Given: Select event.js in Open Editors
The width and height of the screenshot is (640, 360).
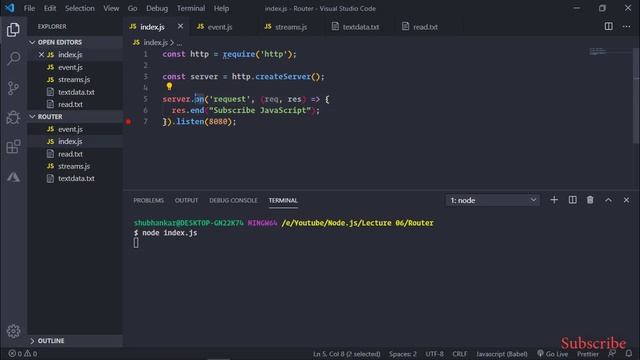Looking at the screenshot, I should coord(75,67).
